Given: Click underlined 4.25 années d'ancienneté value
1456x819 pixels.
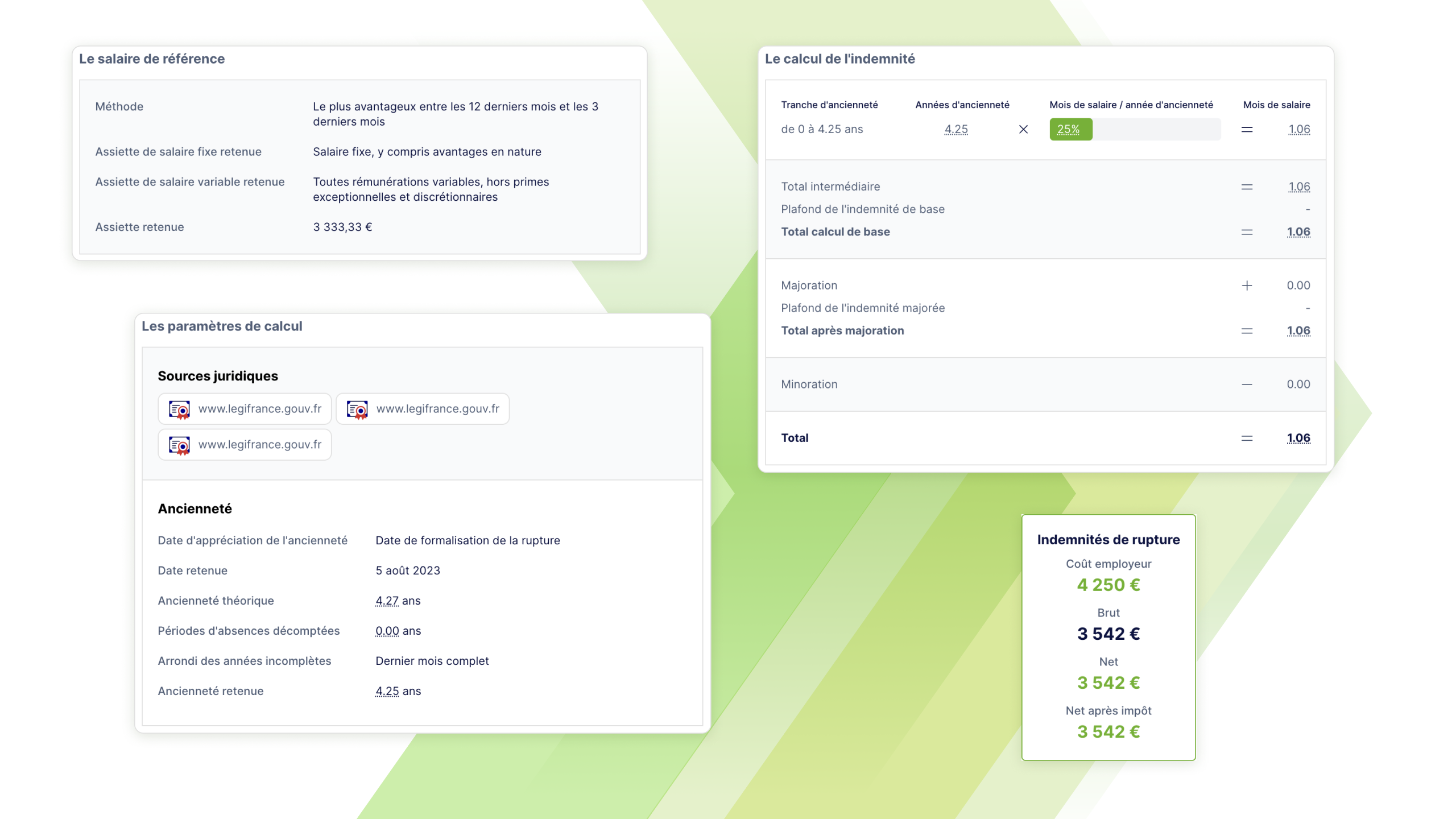Looking at the screenshot, I should [x=956, y=130].
